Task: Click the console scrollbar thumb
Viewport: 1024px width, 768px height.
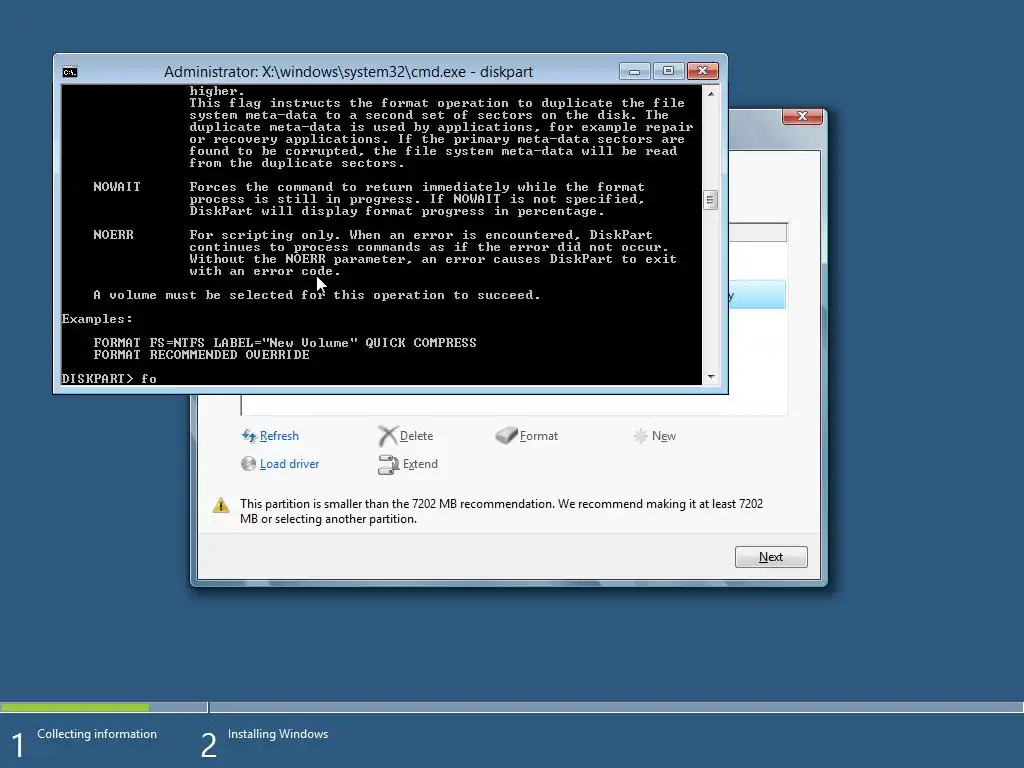Action: pyautogui.click(x=711, y=200)
